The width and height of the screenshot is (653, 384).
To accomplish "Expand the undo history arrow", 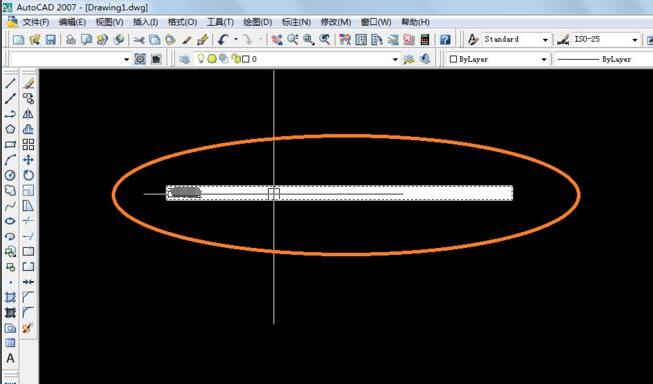I will (x=236, y=40).
